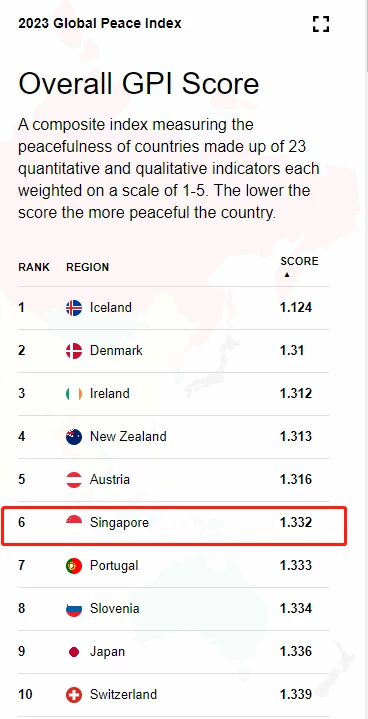Click Iceland's flag icon
The width and height of the screenshot is (368, 719).
click(x=74, y=308)
